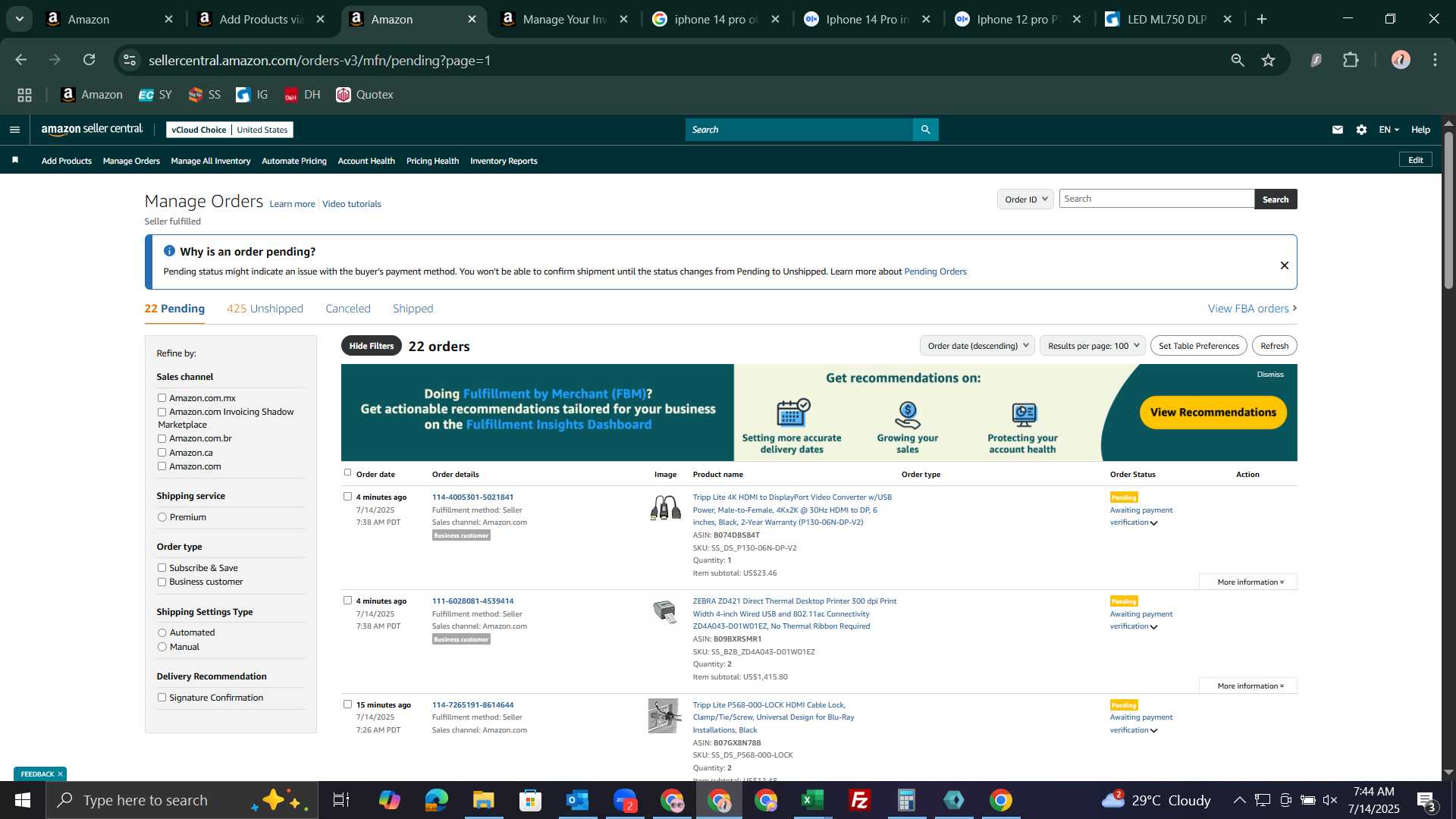Check order 114-4005301-5021841 row
Viewport: 1456px width, 819px height.
click(347, 497)
